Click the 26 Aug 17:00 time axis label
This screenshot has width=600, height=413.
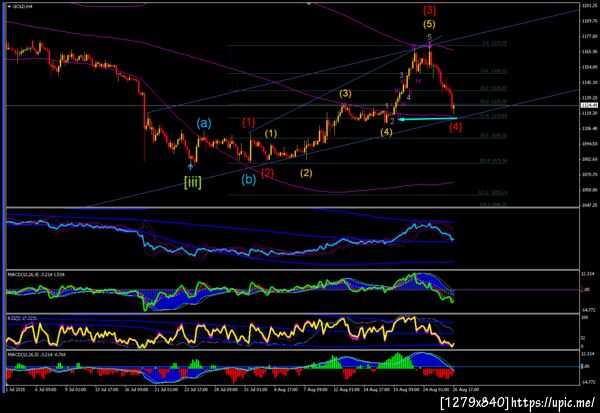click(468, 389)
